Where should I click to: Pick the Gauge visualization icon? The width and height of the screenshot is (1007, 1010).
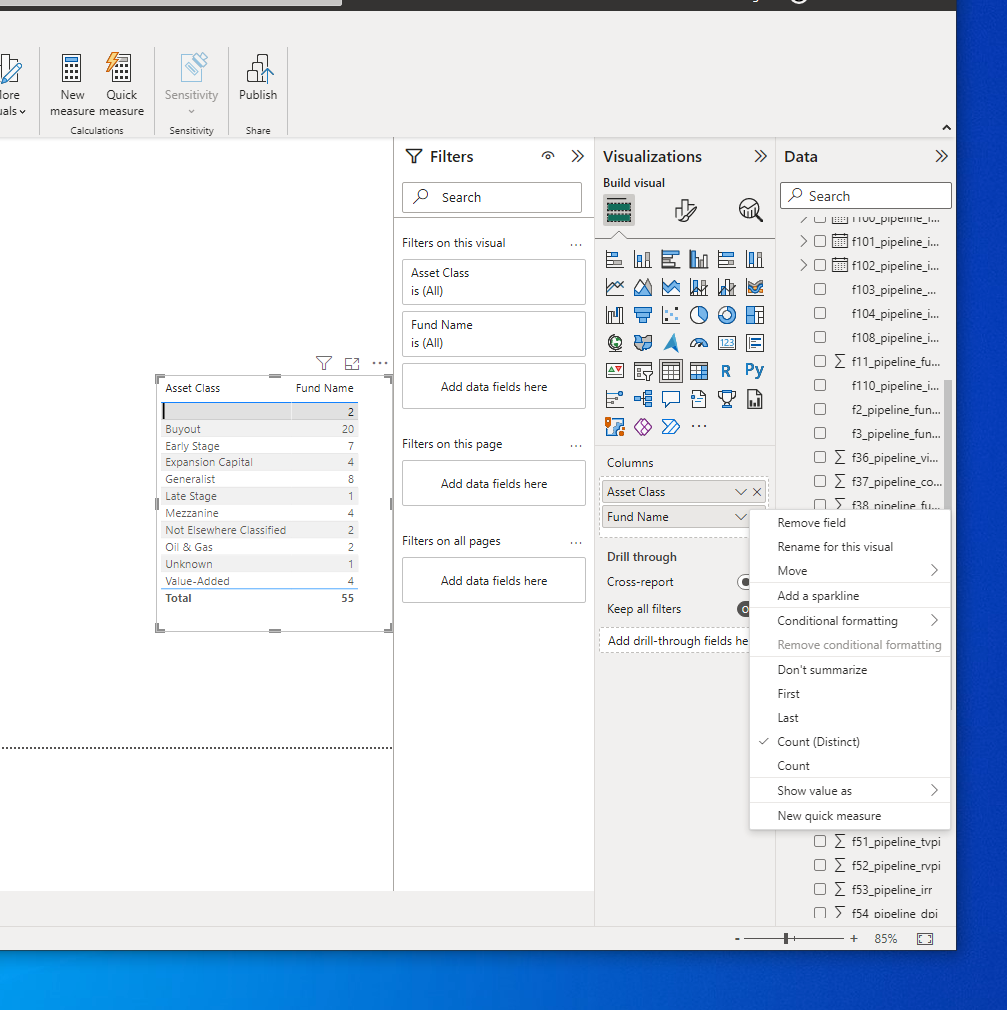(699, 343)
